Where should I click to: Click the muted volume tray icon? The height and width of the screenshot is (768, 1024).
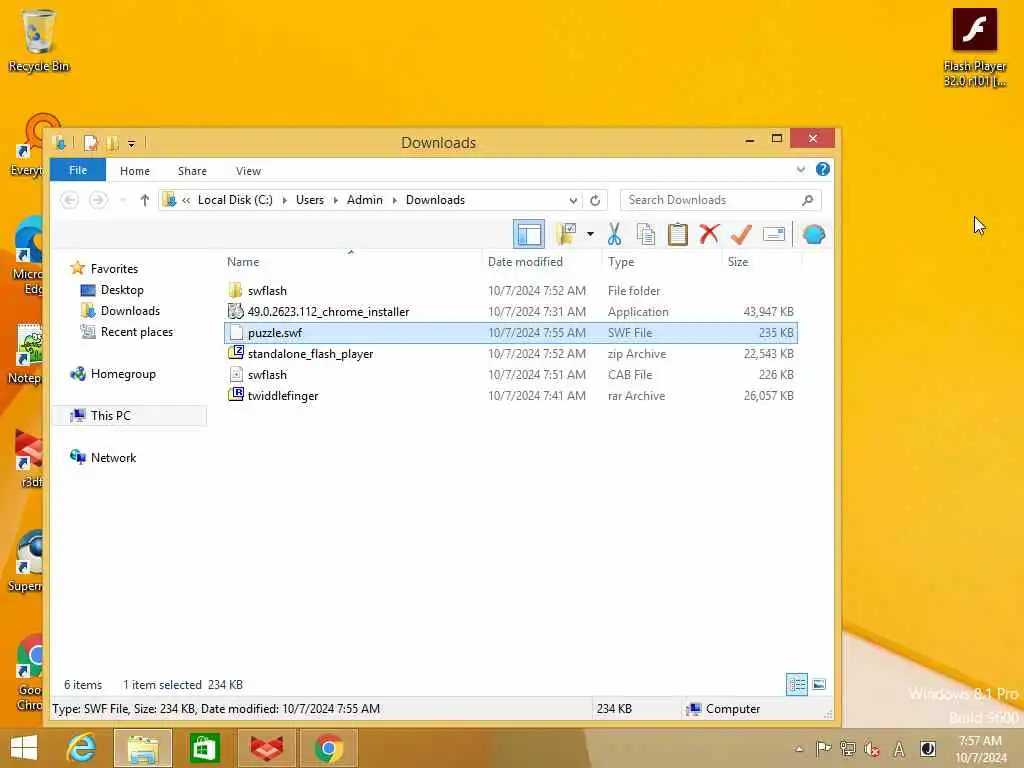click(x=872, y=749)
